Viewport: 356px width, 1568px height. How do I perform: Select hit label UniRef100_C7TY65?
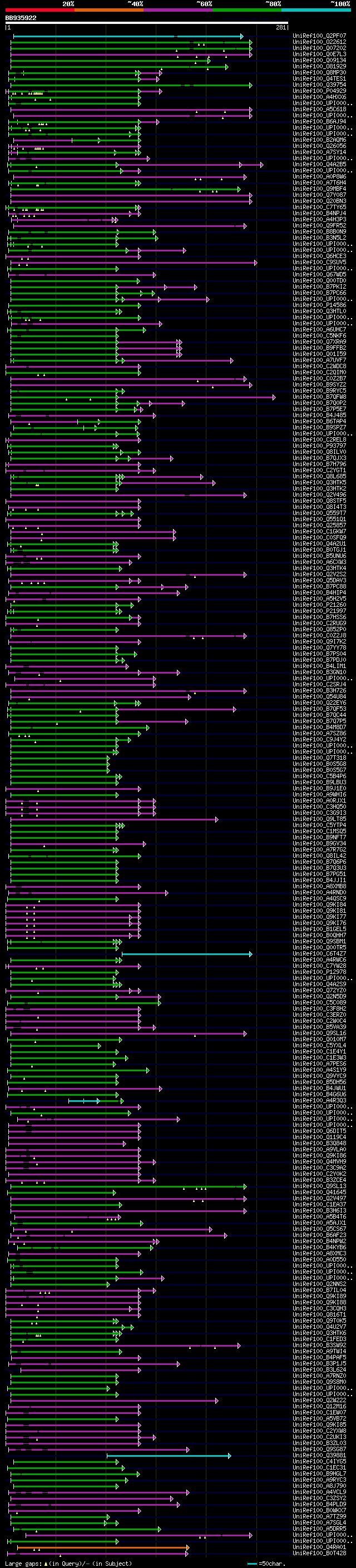319,207
